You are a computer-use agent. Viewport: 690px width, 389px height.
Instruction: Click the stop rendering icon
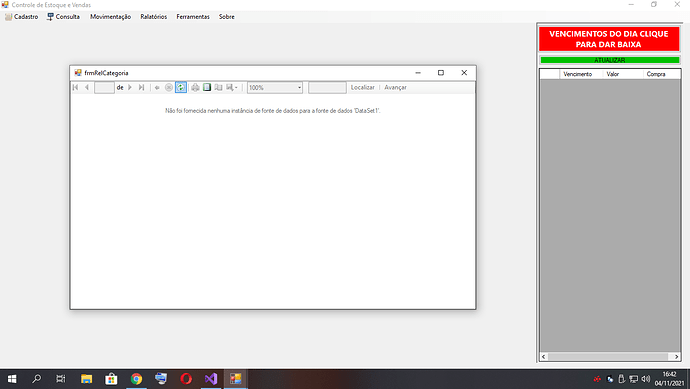pos(169,87)
